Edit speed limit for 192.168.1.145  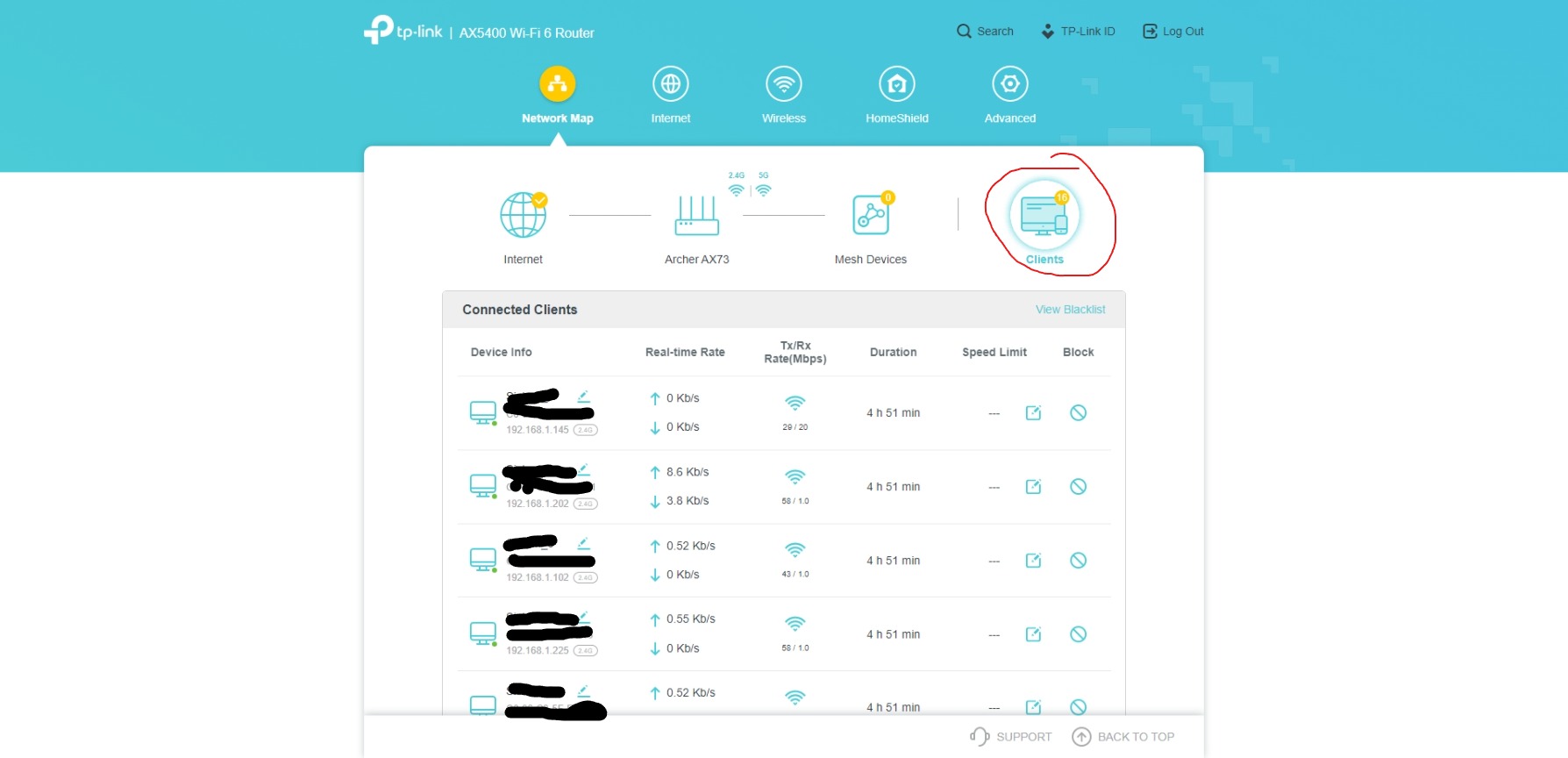click(1034, 413)
